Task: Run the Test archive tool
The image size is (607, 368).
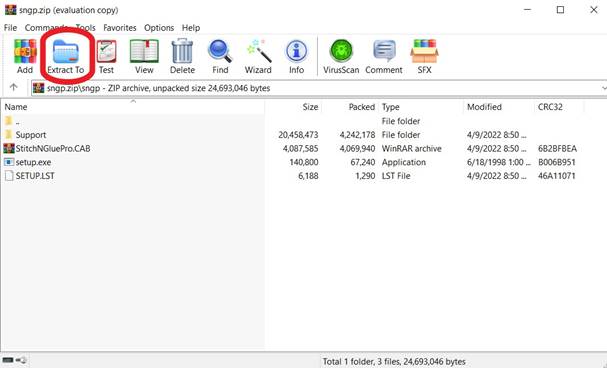Action: (x=106, y=56)
